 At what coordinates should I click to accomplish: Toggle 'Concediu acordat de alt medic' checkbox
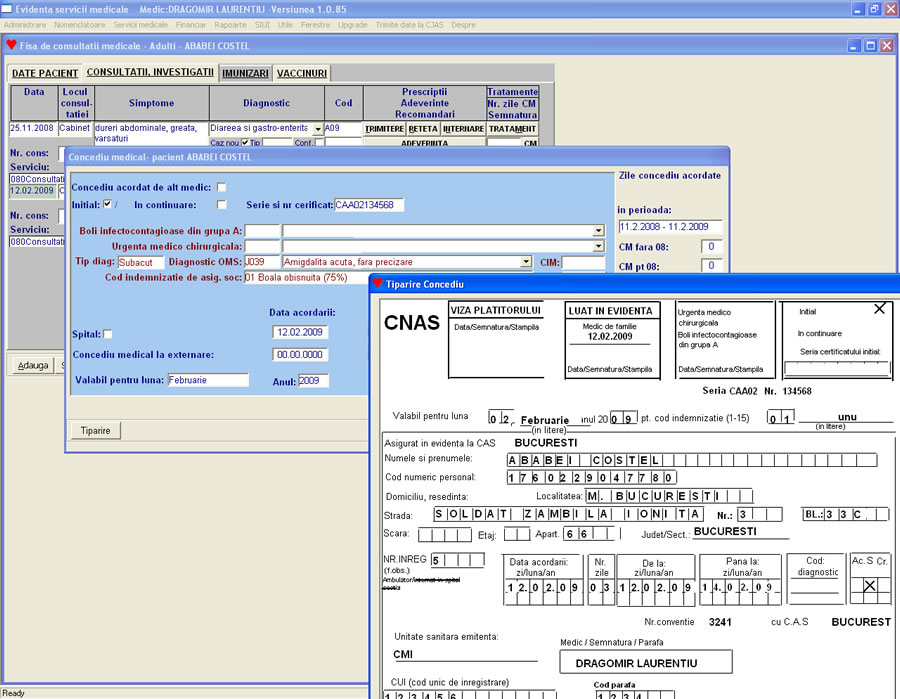pos(221,187)
